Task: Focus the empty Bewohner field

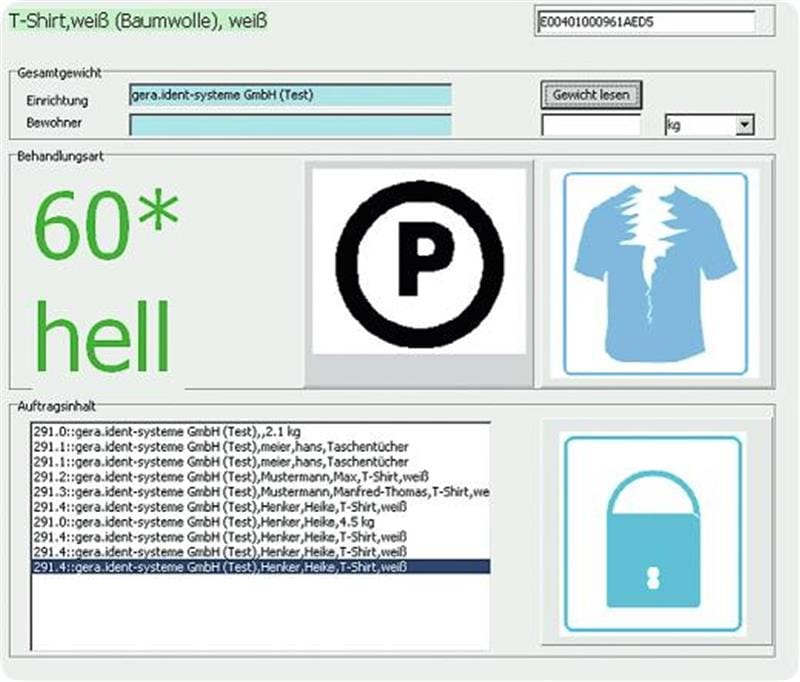Action: point(290,125)
